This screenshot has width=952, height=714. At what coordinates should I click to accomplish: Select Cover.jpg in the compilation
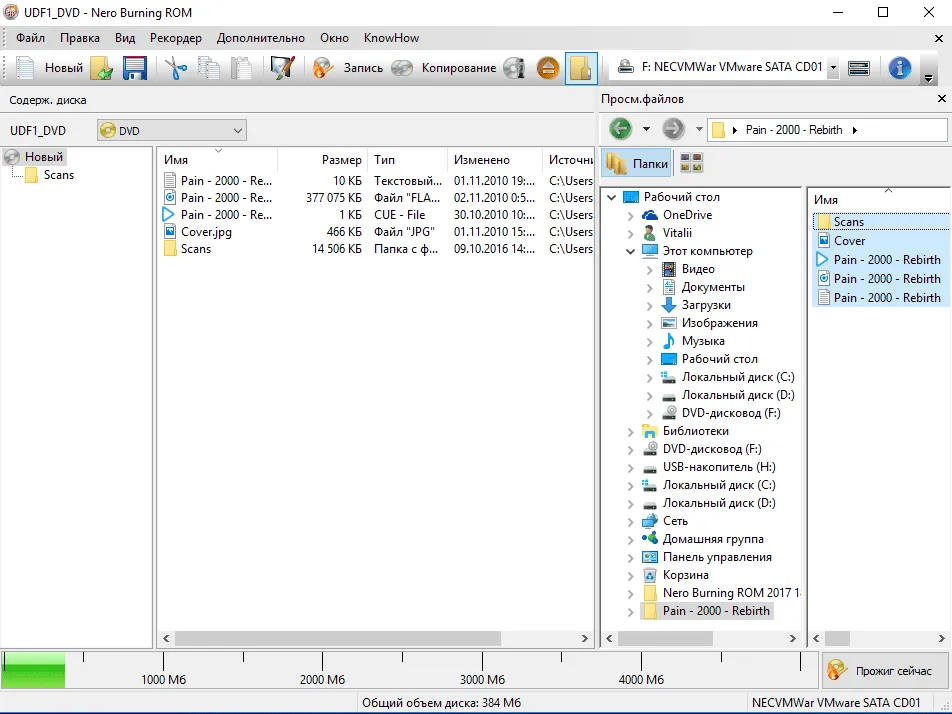[x=206, y=231]
